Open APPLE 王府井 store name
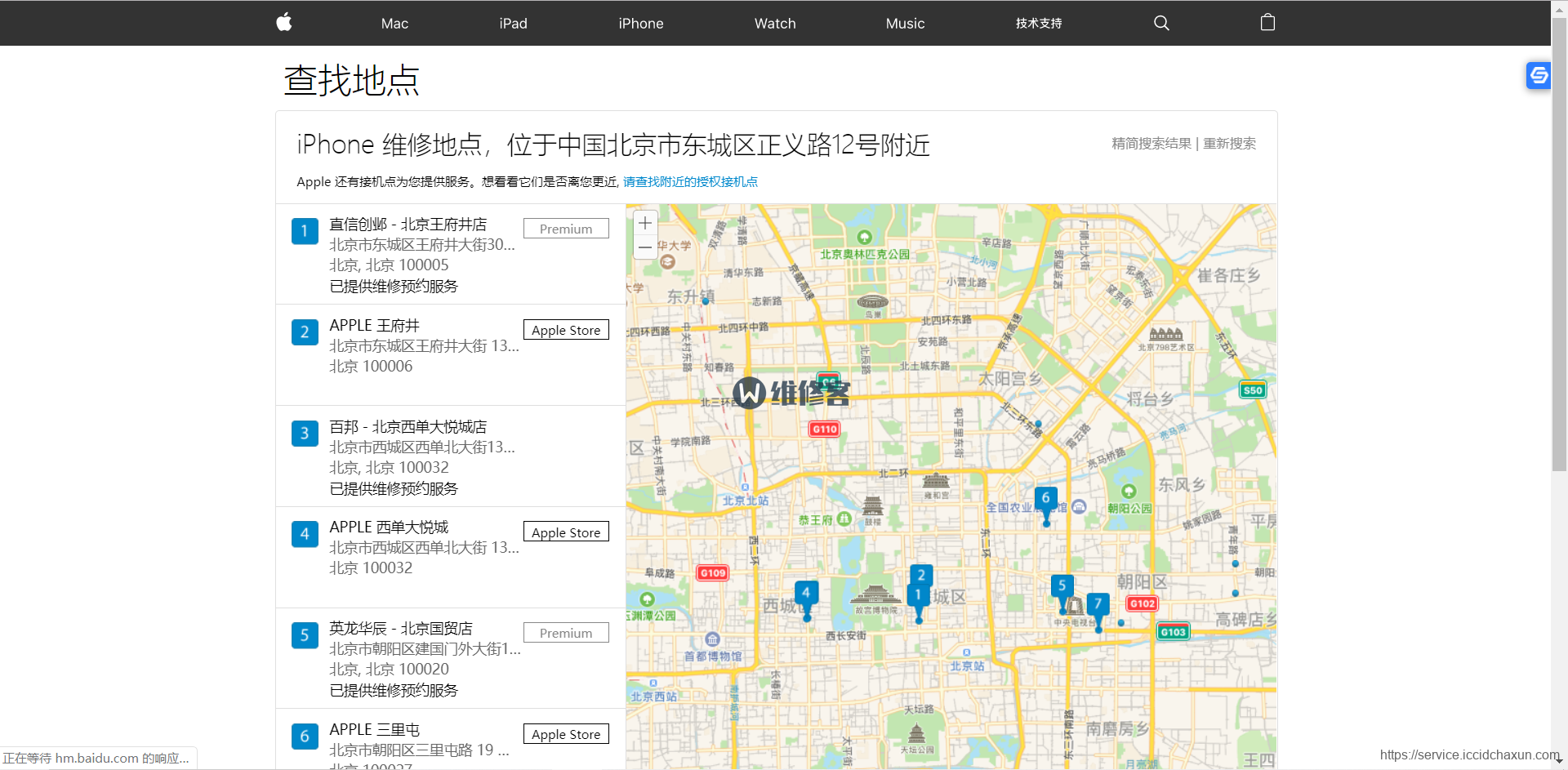The image size is (1568, 770). coord(375,325)
